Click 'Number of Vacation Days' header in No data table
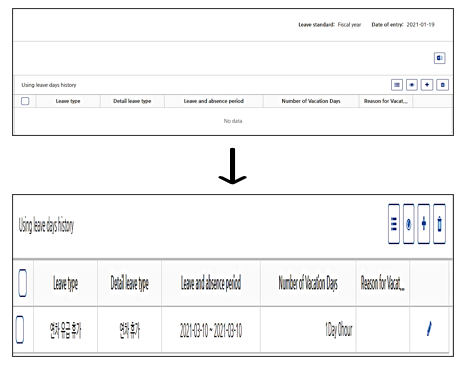The width and height of the screenshot is (465, 365). [x=311, y=101]
